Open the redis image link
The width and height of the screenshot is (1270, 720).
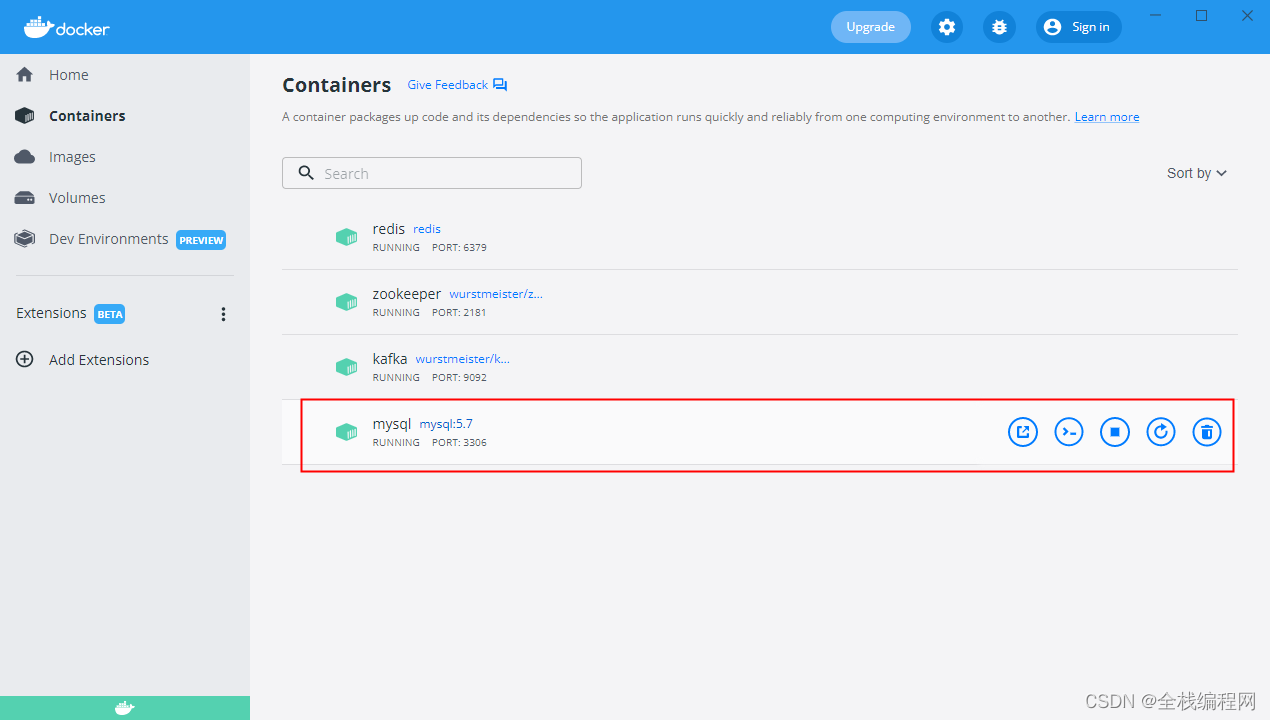(427, 229)
